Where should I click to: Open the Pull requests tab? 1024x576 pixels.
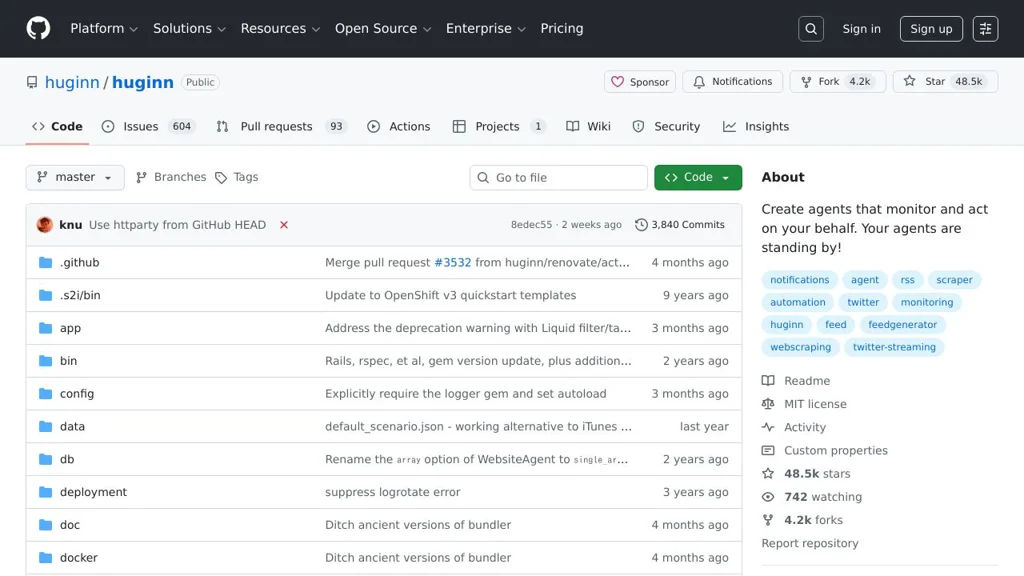click(x=276, y=127)
